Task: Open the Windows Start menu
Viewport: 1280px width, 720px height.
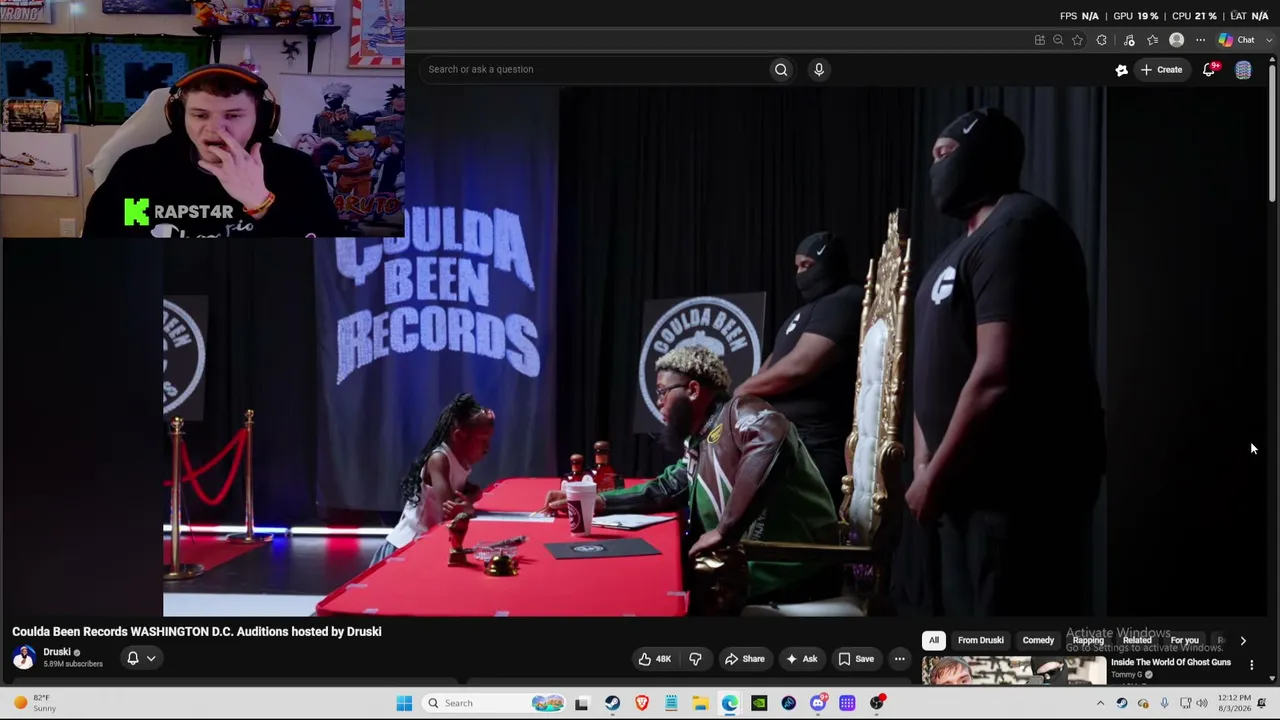Action: click(x=404, y=703)
